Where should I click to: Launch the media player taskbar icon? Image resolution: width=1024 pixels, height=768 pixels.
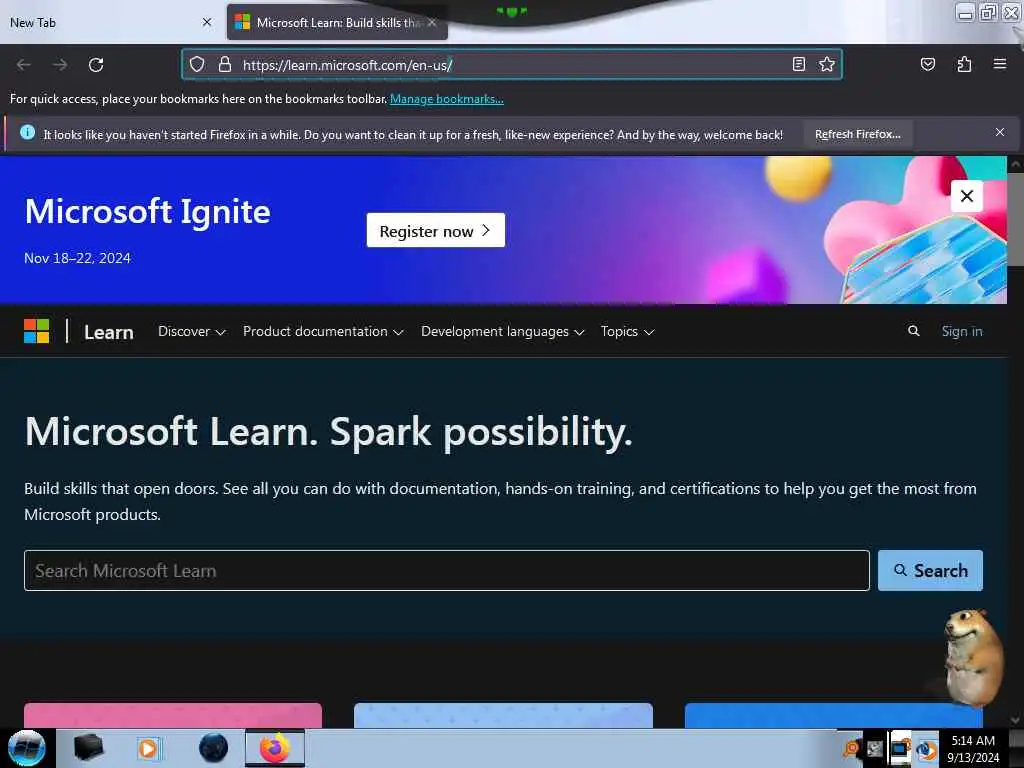pyautogui.click(x=149, y=748)
